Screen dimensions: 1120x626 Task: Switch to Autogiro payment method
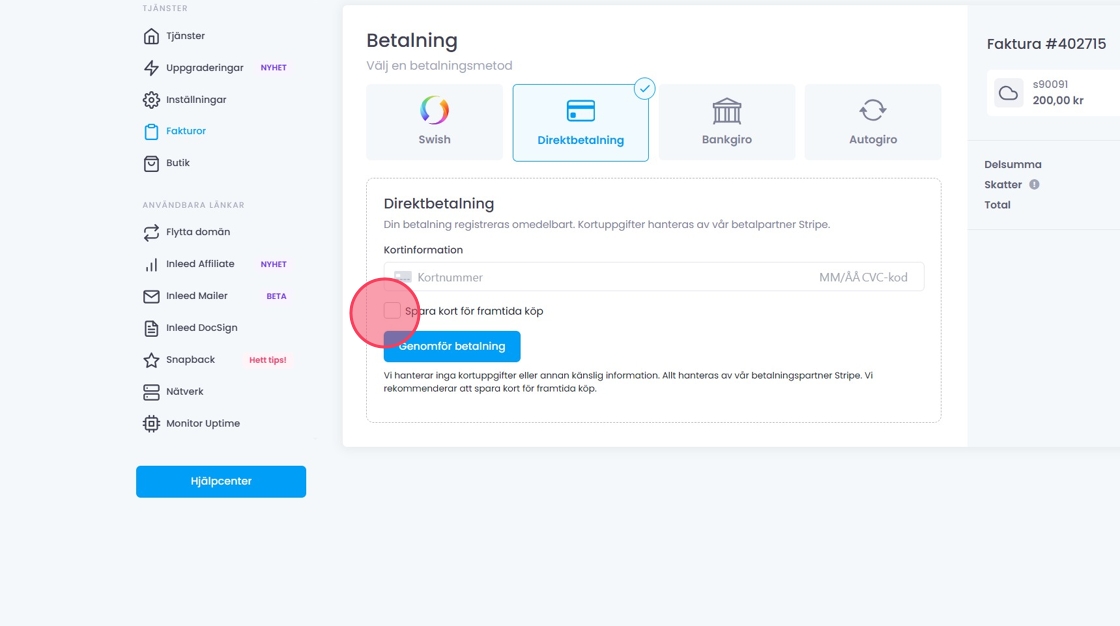pos(873,122)
